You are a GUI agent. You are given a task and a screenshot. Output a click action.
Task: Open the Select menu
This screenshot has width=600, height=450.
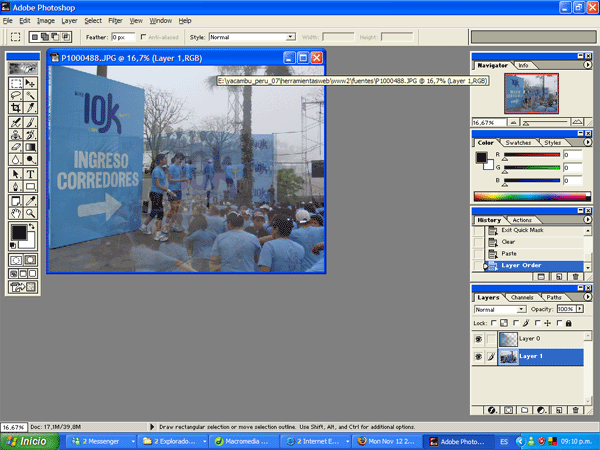coord(93,21)
